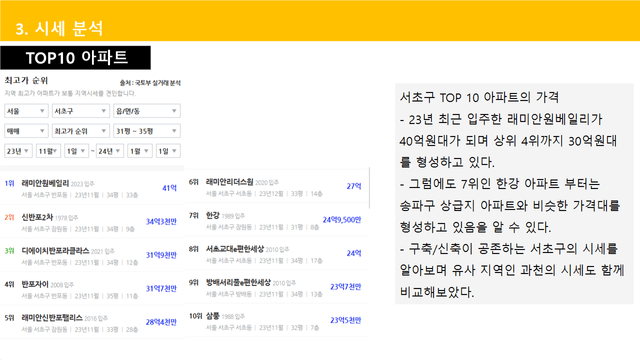This screenshot has height=360, width=640.
Task: Click the green 3위 rank label
Action: pyautogui.click(x=9, y=251)
